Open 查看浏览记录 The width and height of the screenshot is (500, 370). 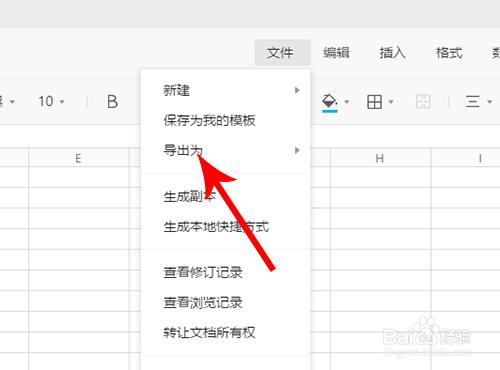click(x=226, y=302)
